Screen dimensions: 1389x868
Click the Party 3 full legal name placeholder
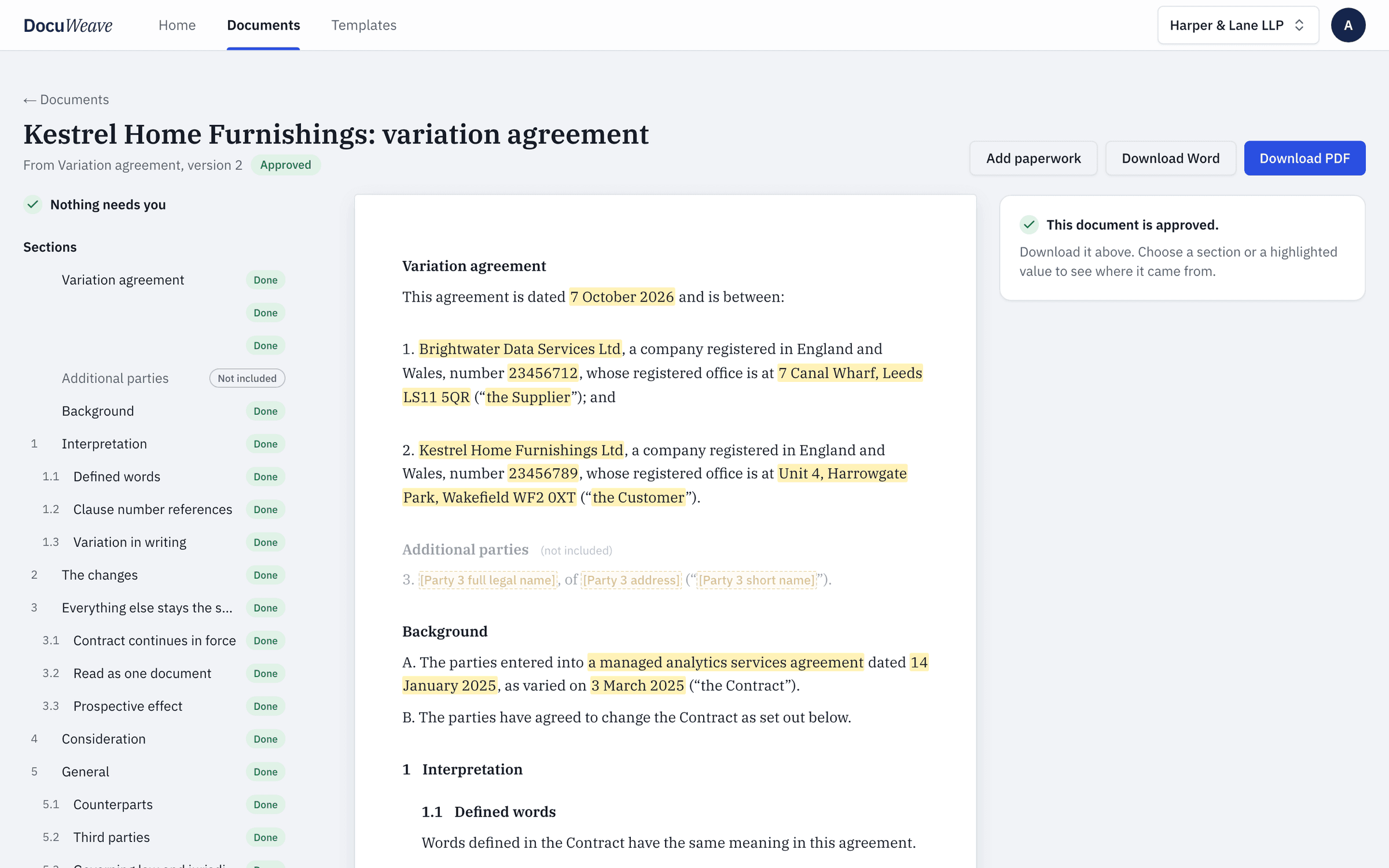(x=487, y=580)
